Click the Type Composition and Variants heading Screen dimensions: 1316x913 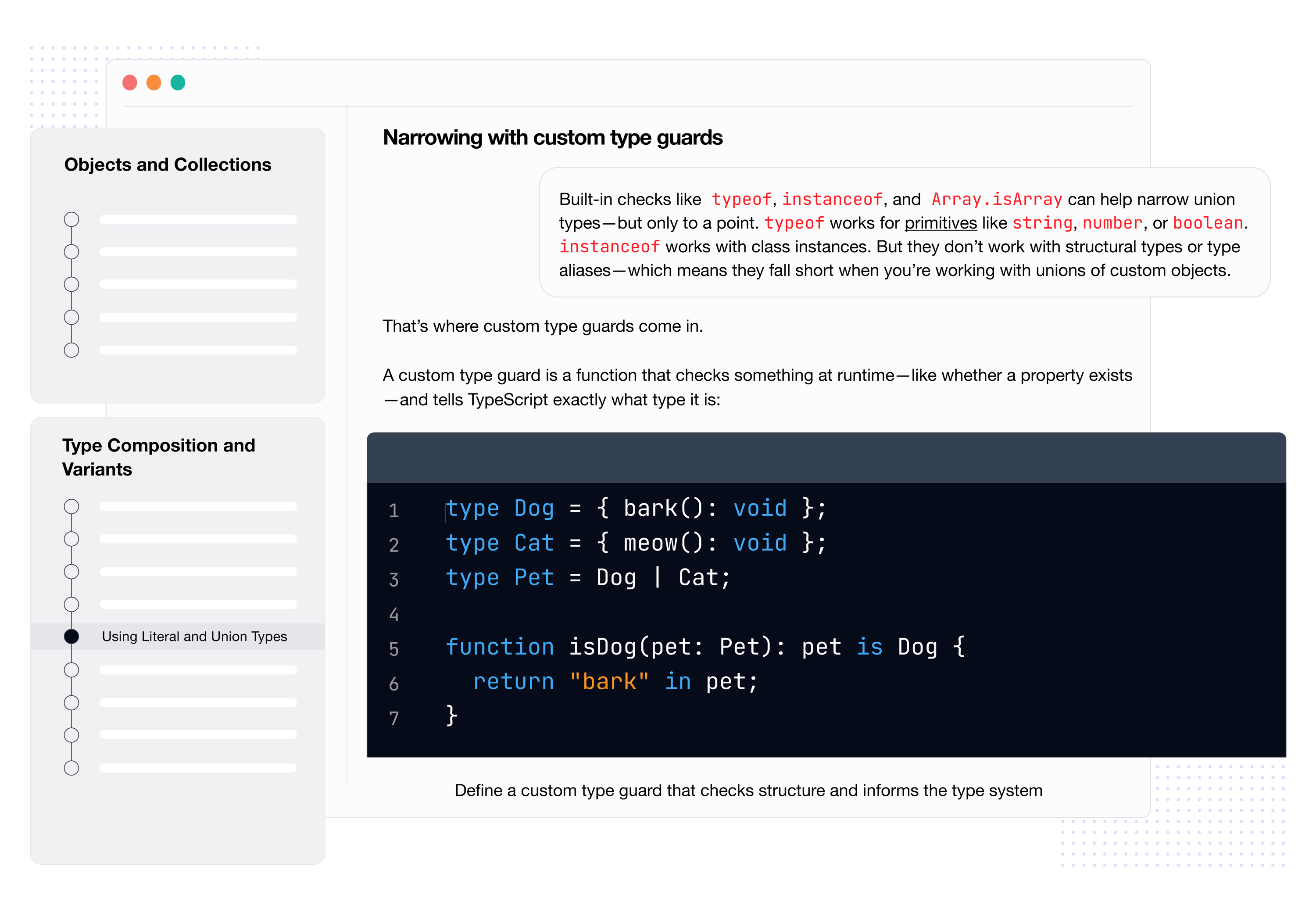[158, 456]
